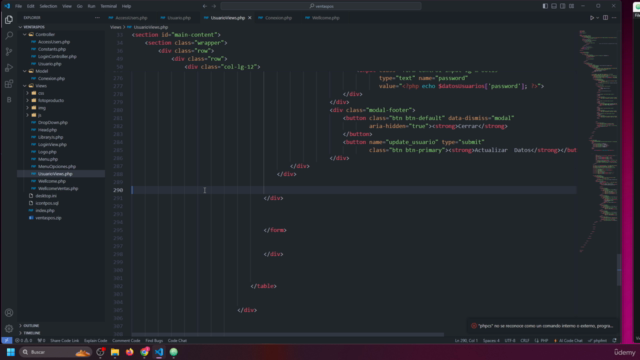Image resolution: width=640 pixels, height=360 pixels.
Task: Open the Explorer view in activity bar
Action: click(9, 19)
